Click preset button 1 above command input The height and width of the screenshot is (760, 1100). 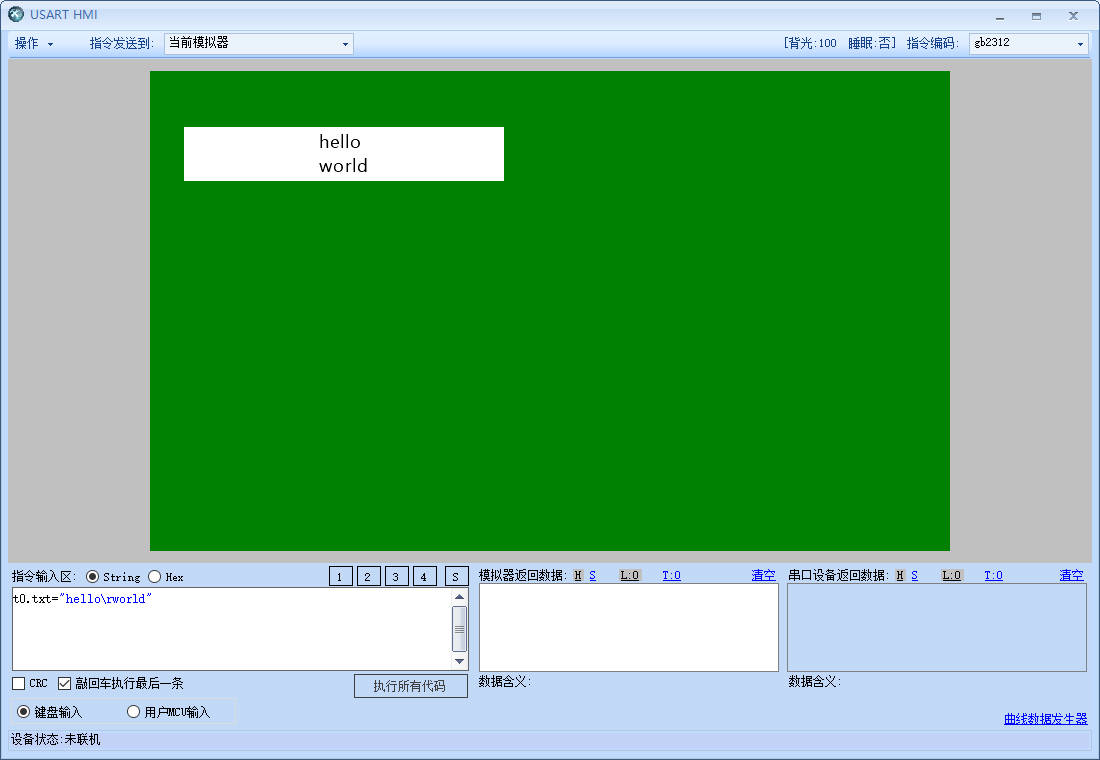341,576
